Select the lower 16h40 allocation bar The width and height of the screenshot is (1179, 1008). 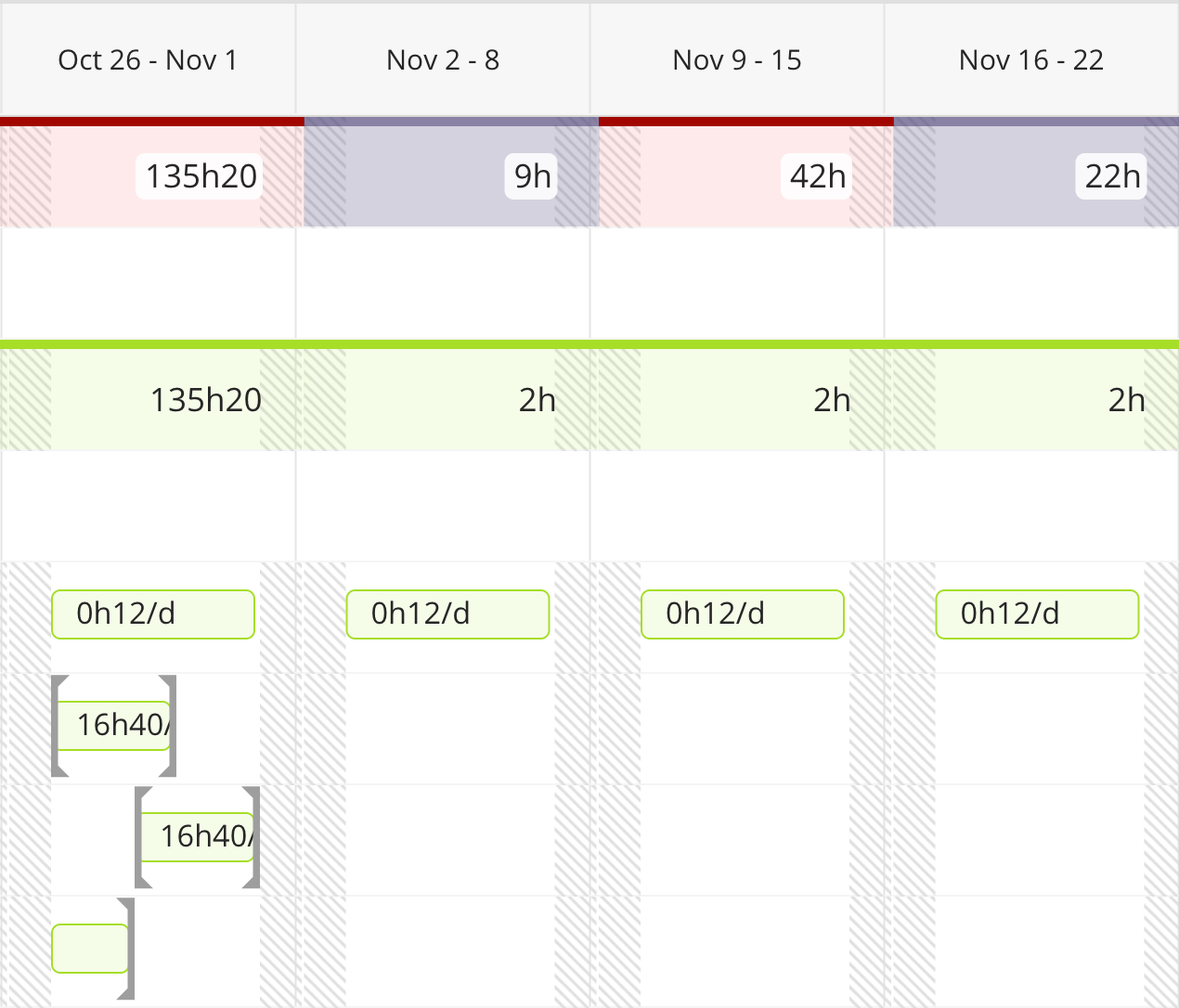pos(197,837)
